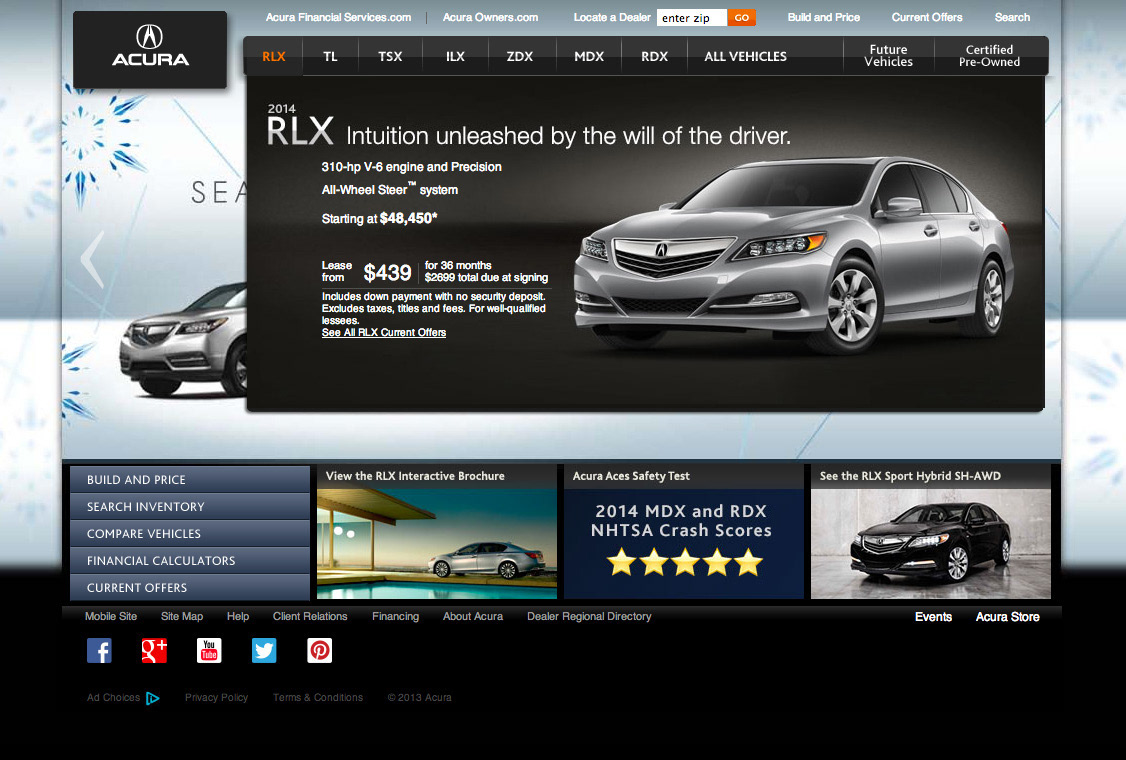
Task: Click See All RLX Current Offers
Action: [384, 333]
